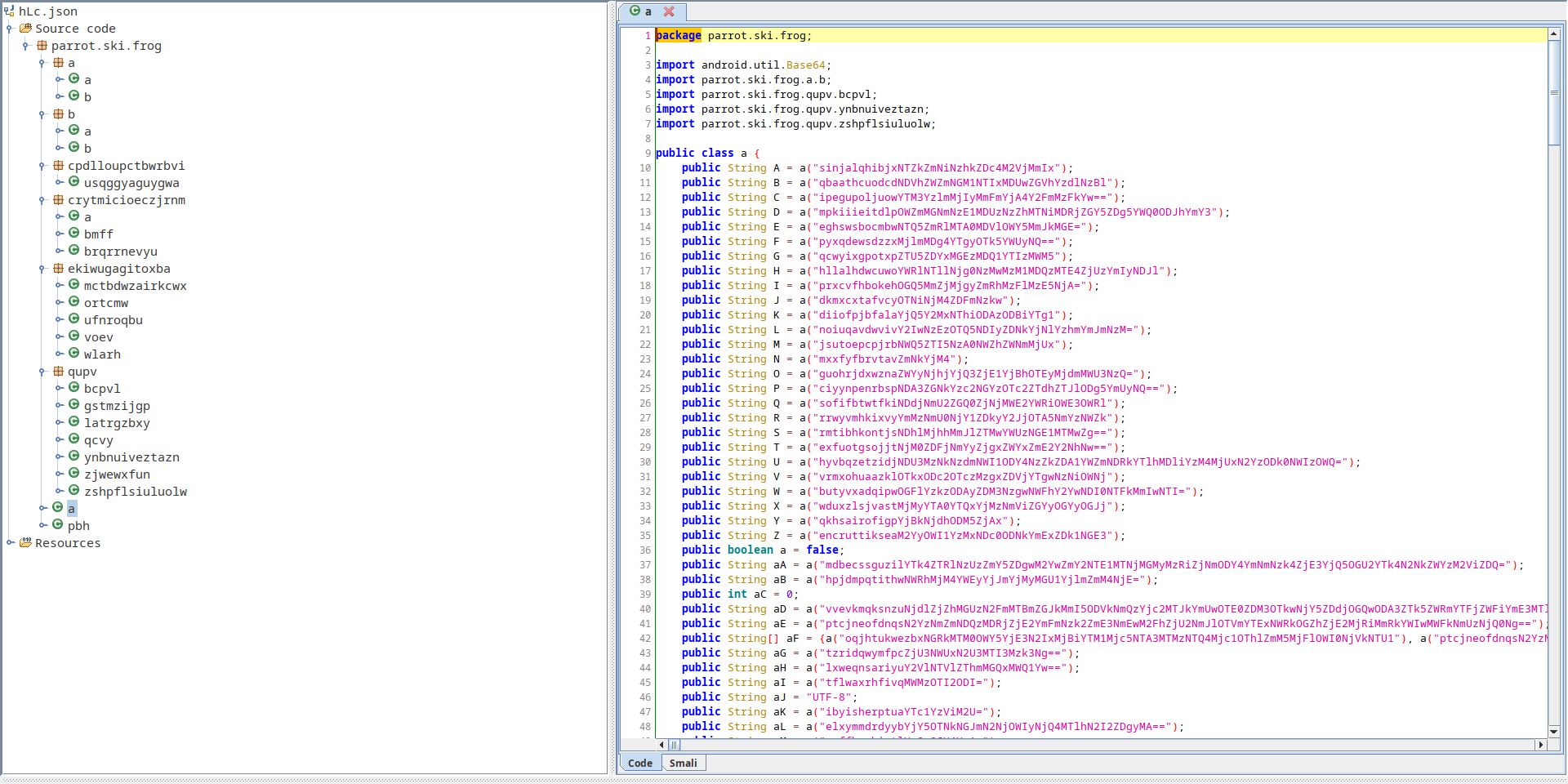Click the package icon of ekiwugagitoxba

(x=58, y=269)
